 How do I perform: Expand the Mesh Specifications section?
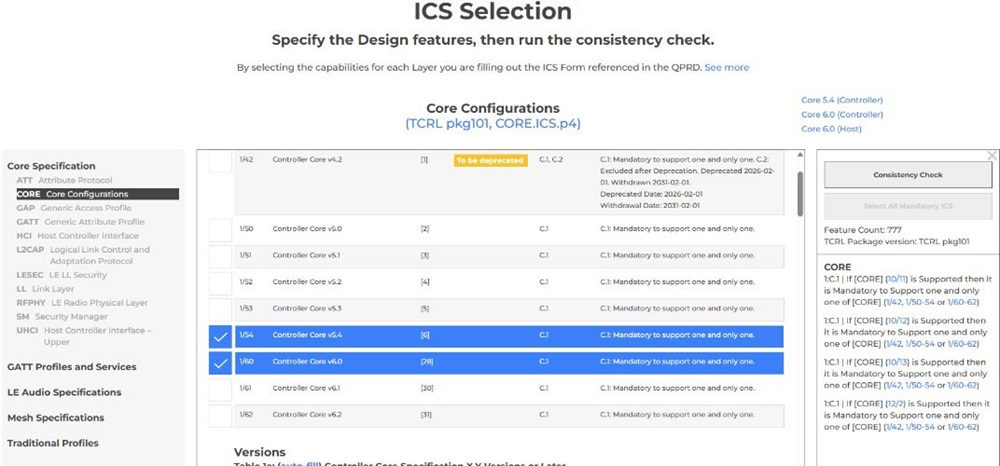pos(56,418)
